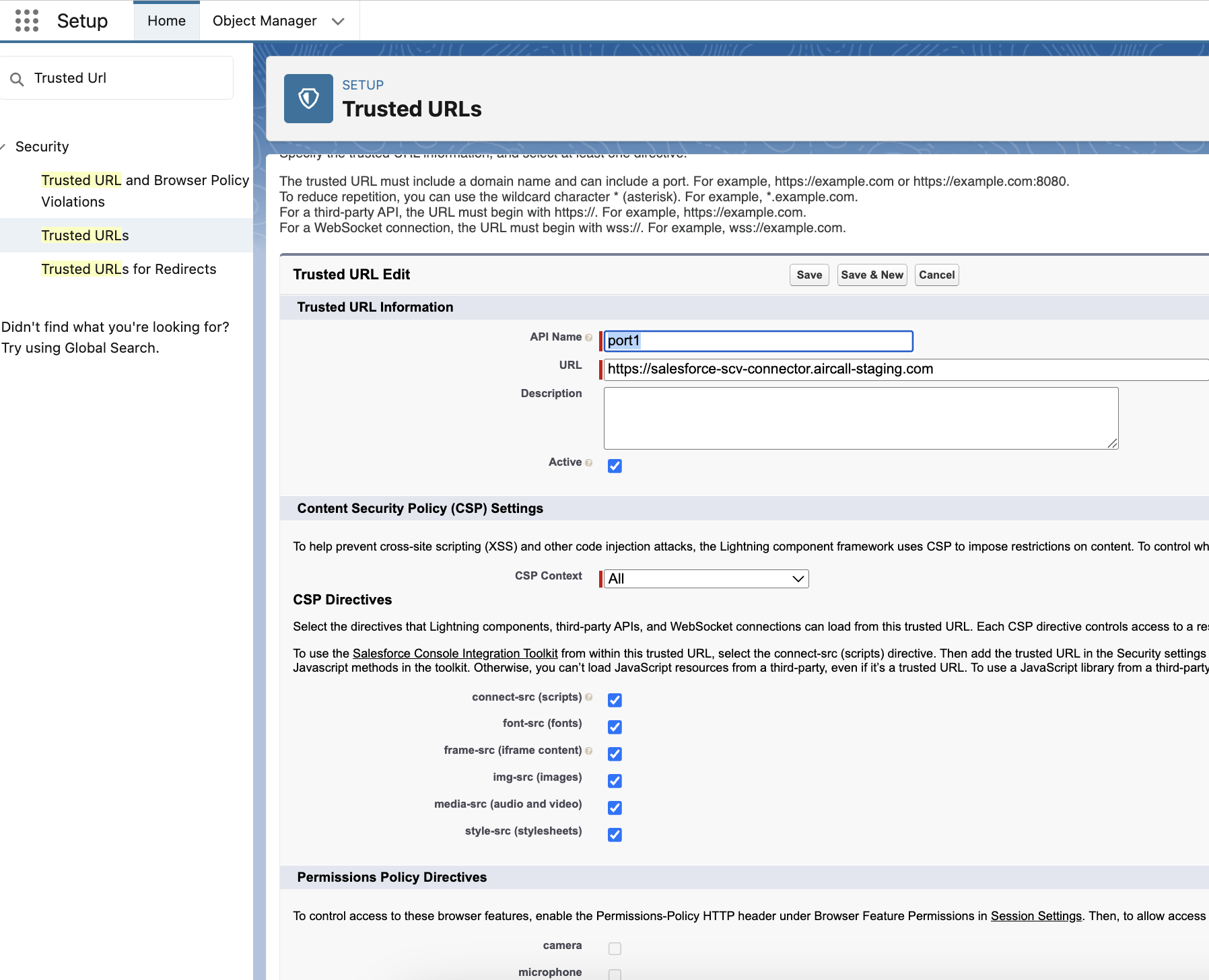Toggle img-src (images) checkbox

(x=615, y=781)
